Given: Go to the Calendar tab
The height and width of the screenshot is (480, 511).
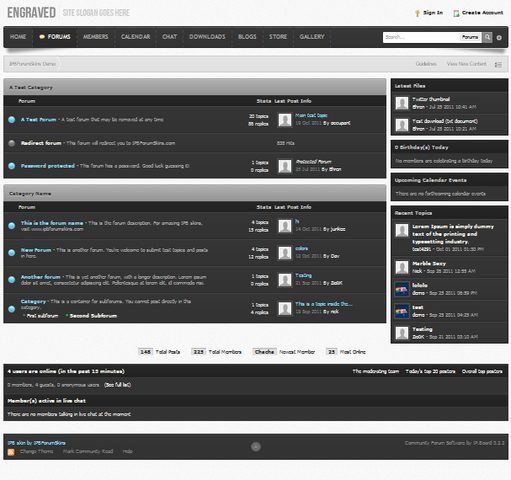Looking at the screenshot, I should coord(135,37).
